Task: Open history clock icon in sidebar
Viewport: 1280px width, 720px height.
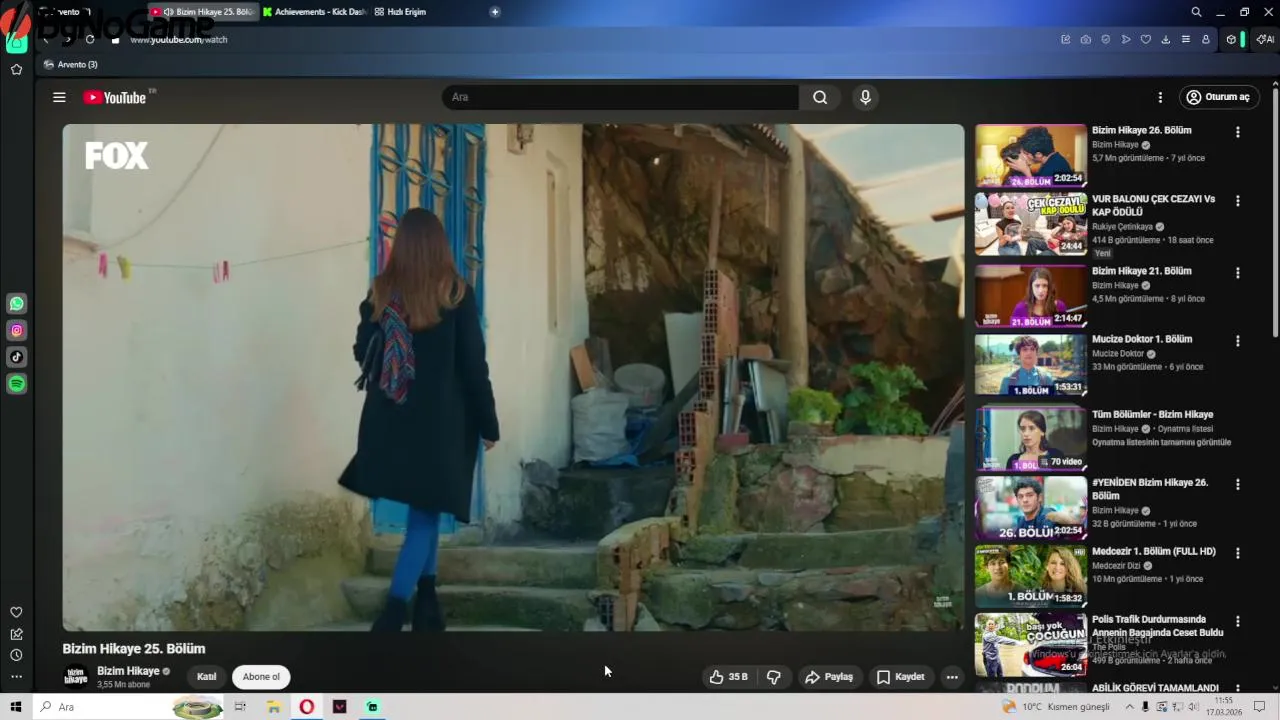Action: 16,655
